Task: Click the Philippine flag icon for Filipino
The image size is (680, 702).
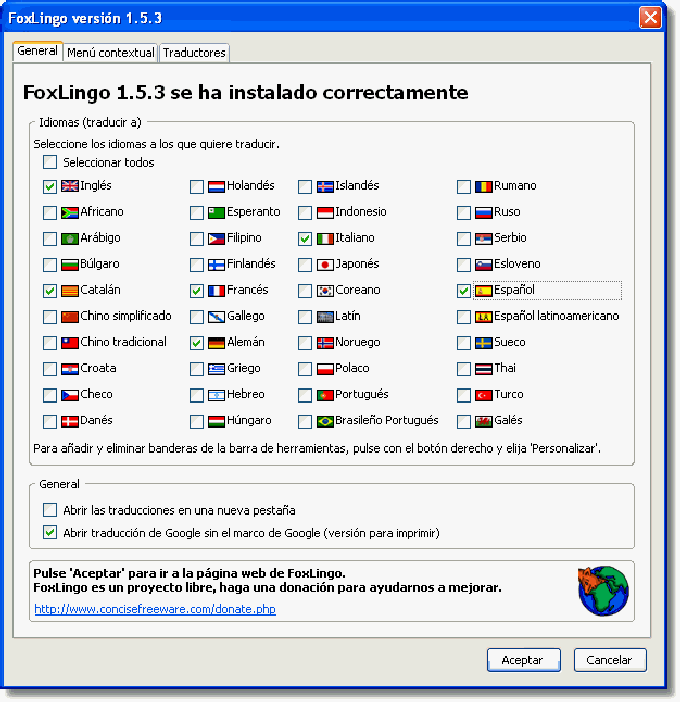Action: pyautogui.click(x=216, y=239)
